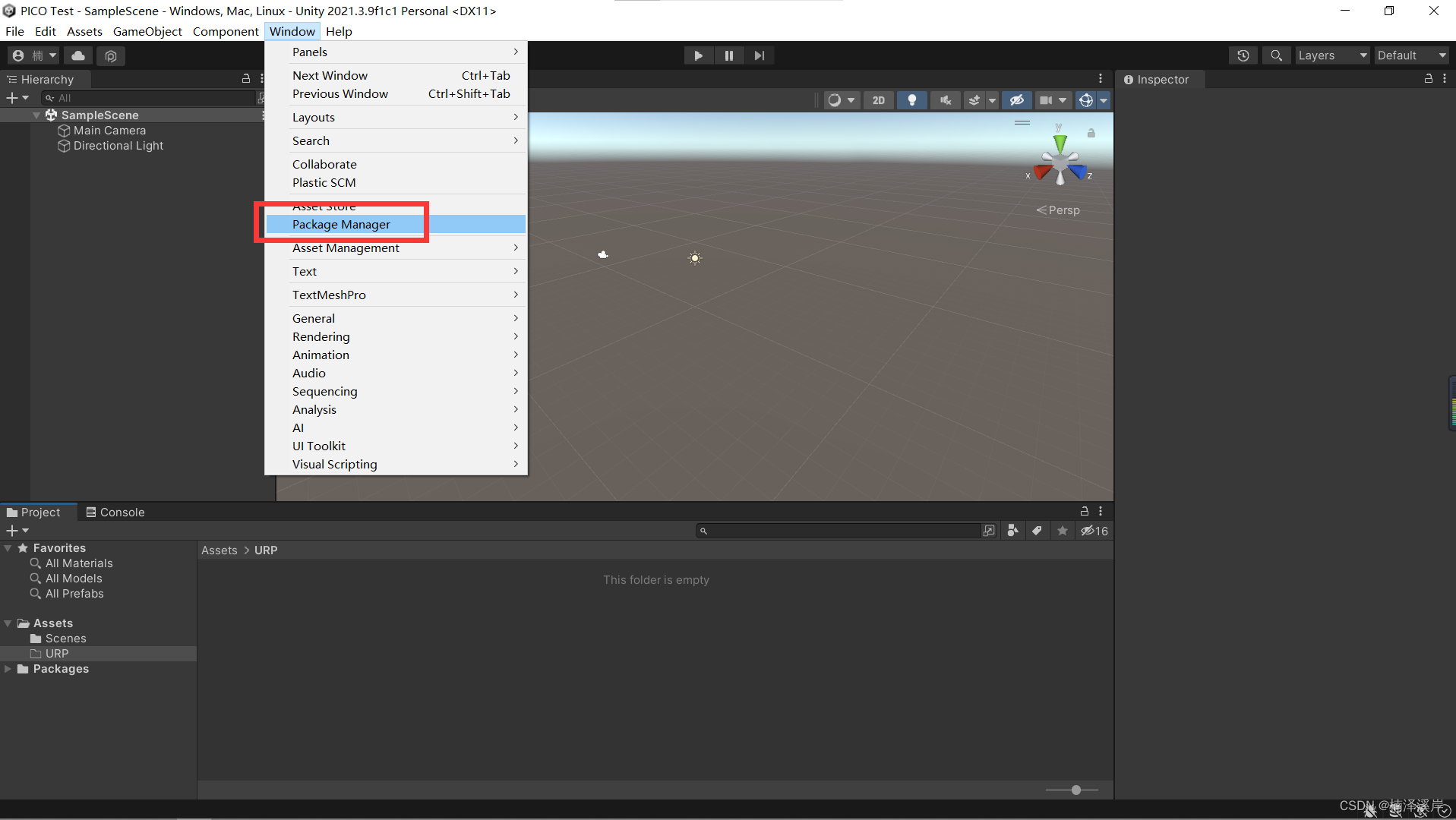
Task: Open the TextMeshPro submenu
Action: pyautogui.click(x=396, y=295)
